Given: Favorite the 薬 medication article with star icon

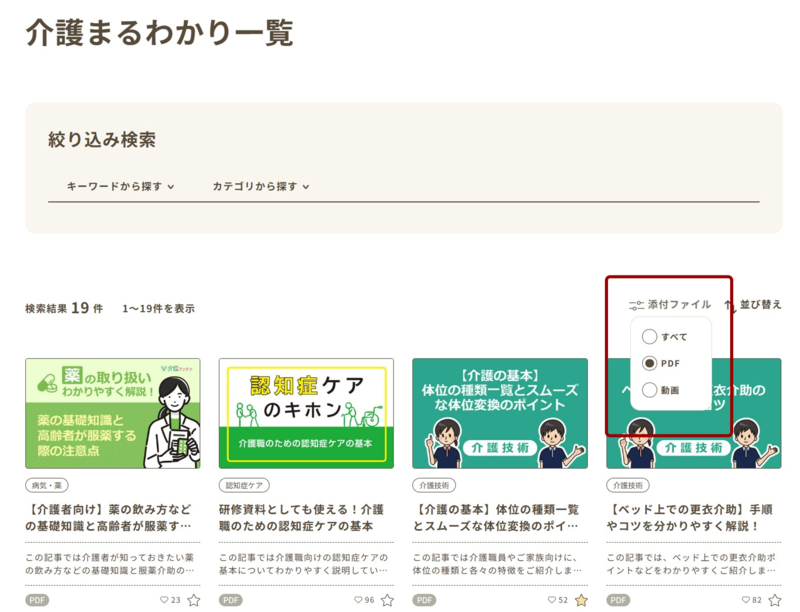Looking at the screenshot, I should [x=194, y=600].
